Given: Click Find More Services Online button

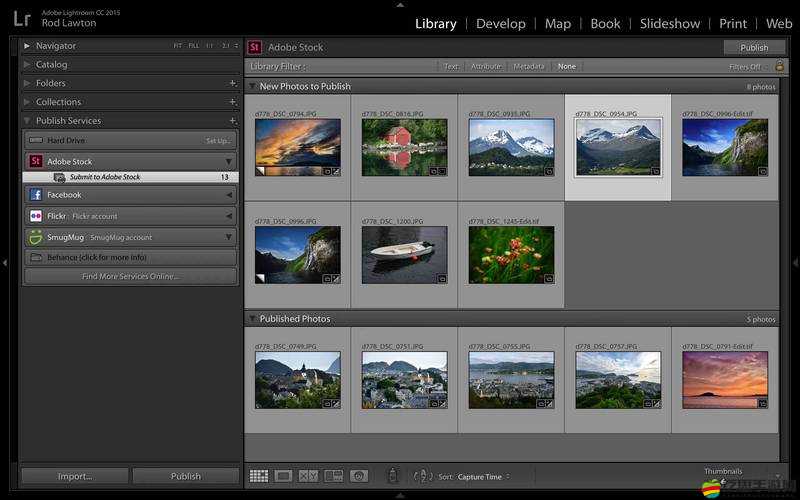Looking at the screenshot, I should [131, 277].
